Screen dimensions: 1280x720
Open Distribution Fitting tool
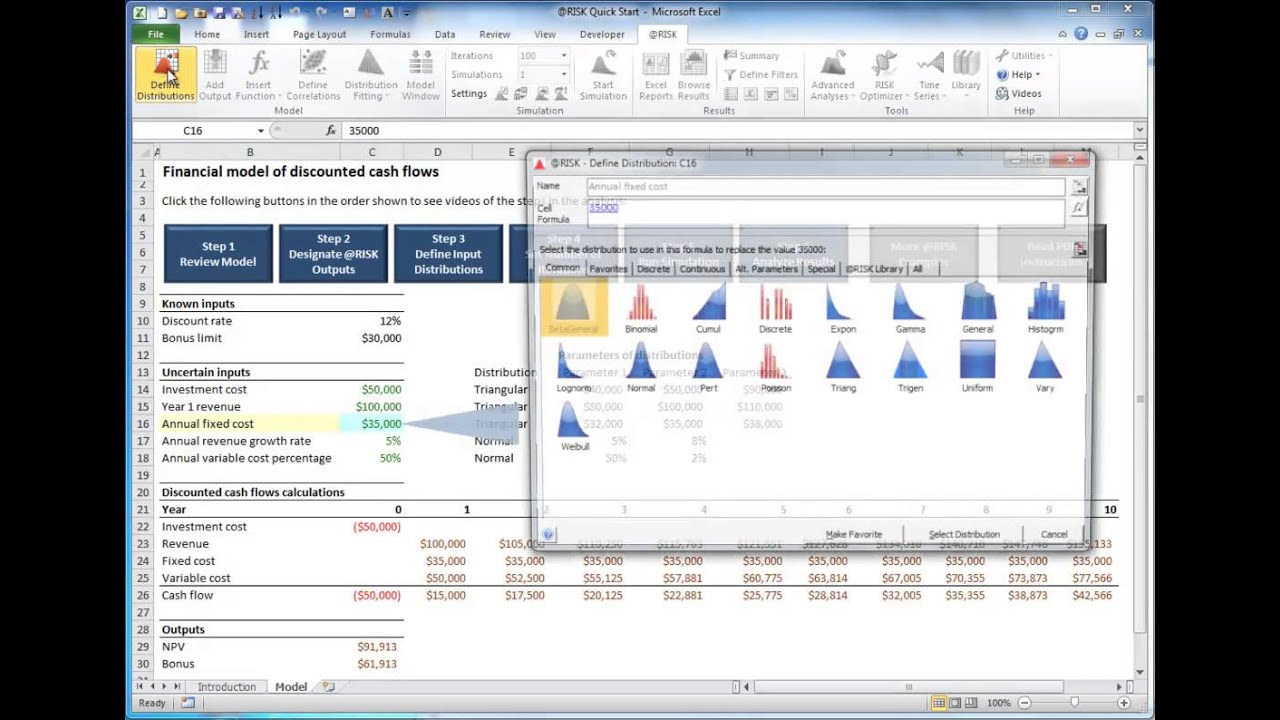coord(371,75)
